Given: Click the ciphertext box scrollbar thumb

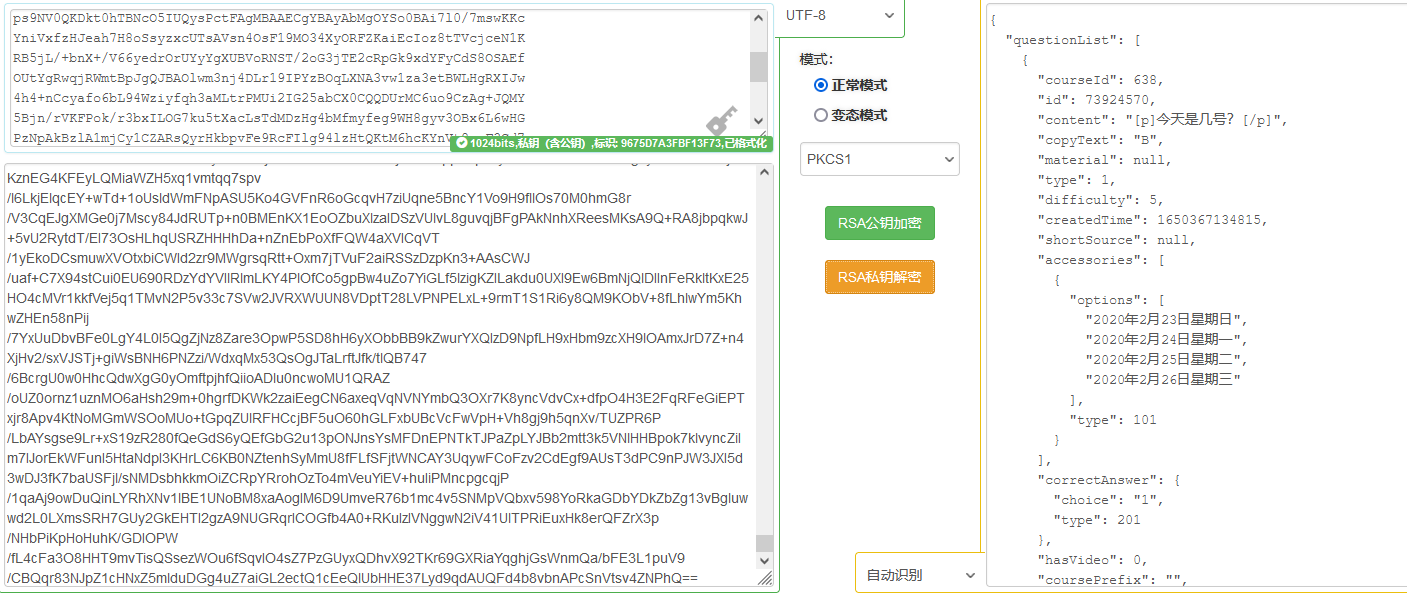Looking at the screenshot, I should (764, 542).
